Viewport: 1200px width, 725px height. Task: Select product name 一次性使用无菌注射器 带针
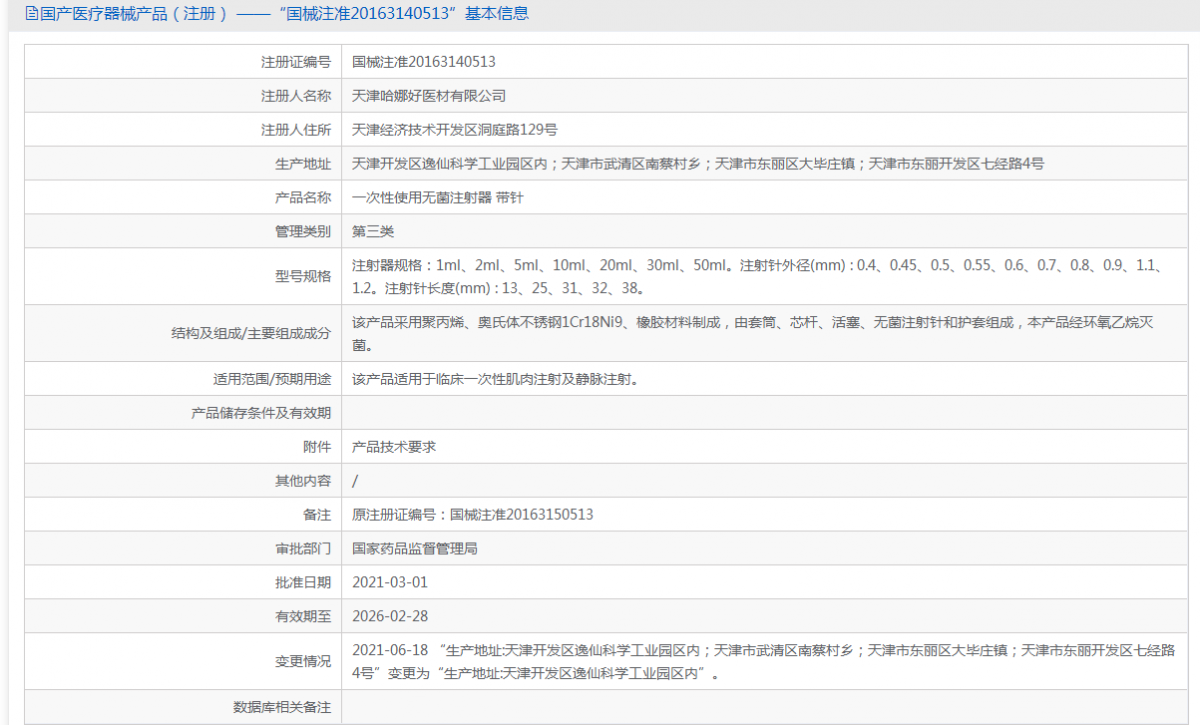pyautogui.click(x=438, y=198)
